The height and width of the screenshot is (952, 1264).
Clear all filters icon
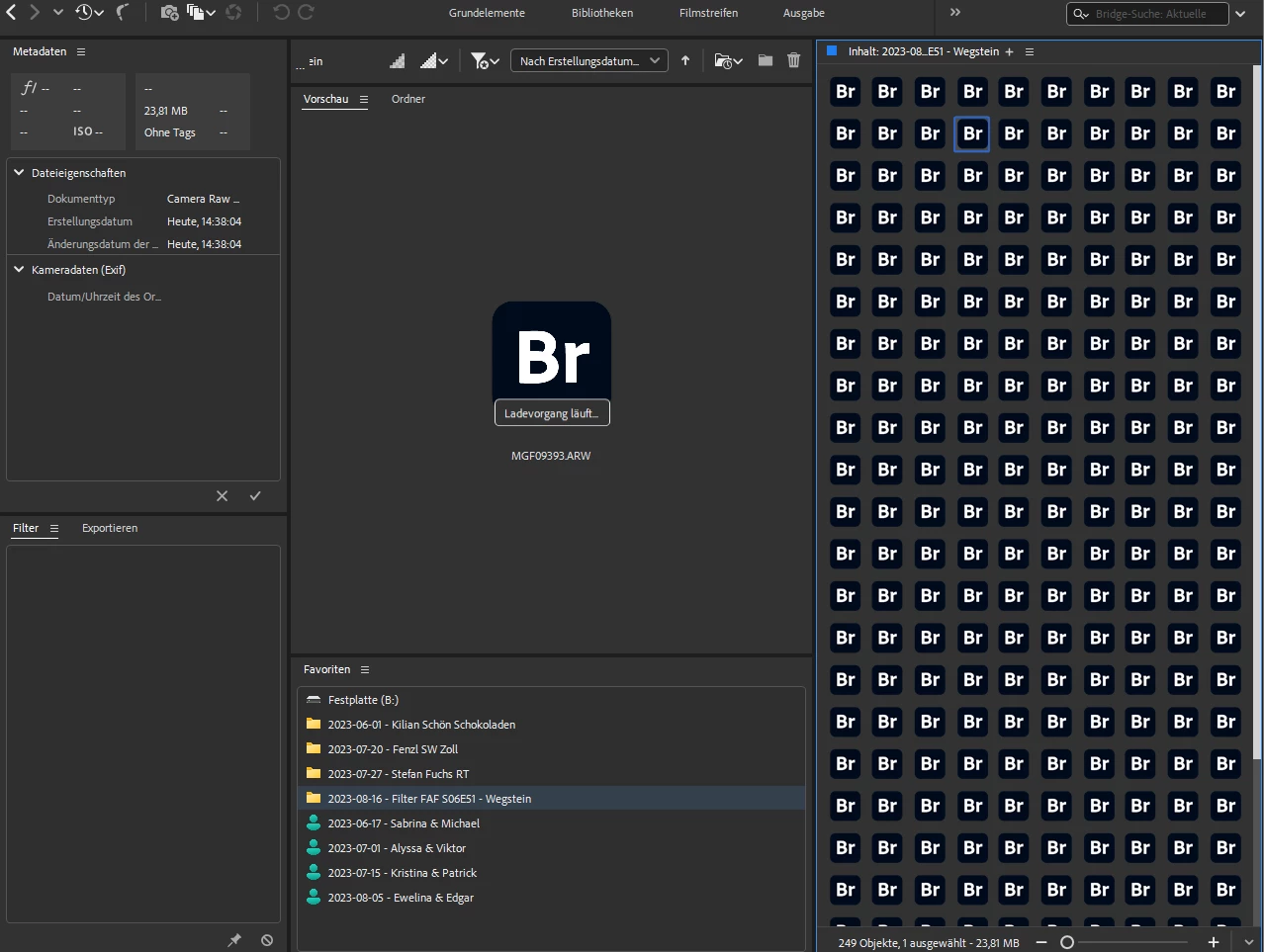click(x=267, y=940)
